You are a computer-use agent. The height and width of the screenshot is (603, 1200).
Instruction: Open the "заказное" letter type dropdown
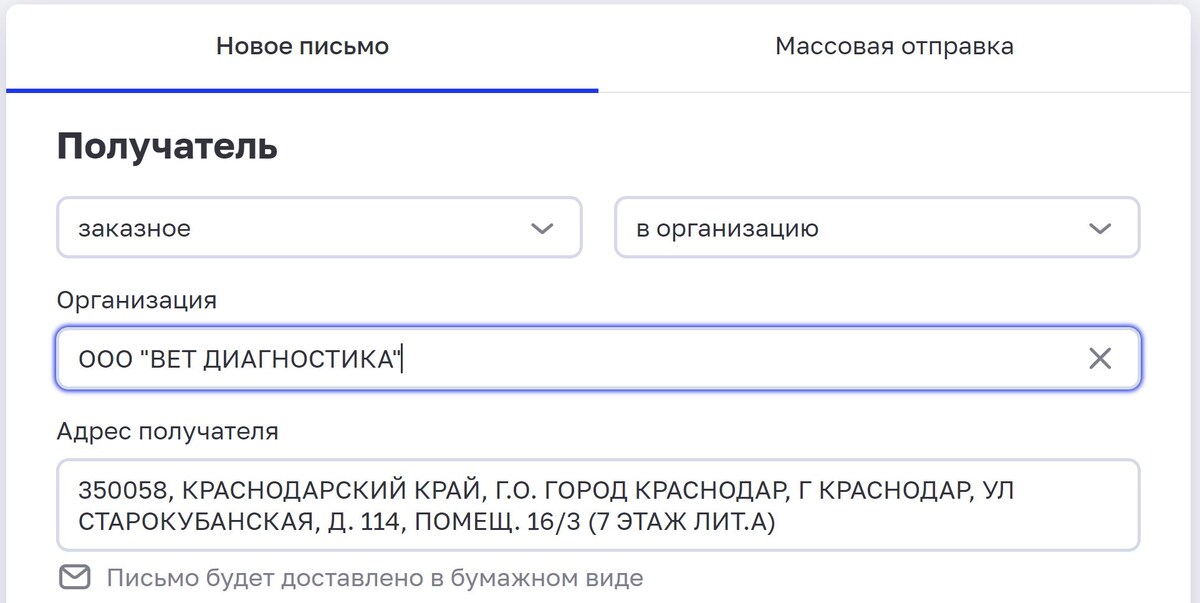click(x=320, y=227)
